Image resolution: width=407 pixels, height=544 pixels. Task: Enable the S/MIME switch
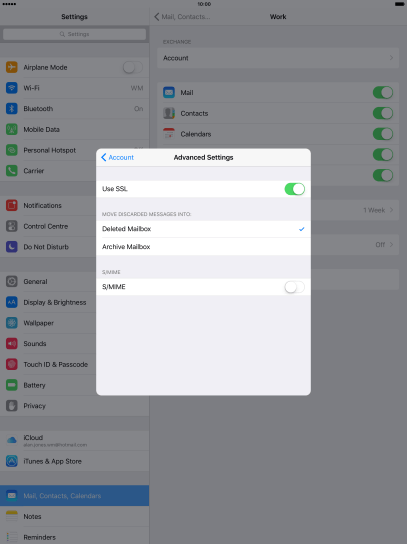pos(295,287)
